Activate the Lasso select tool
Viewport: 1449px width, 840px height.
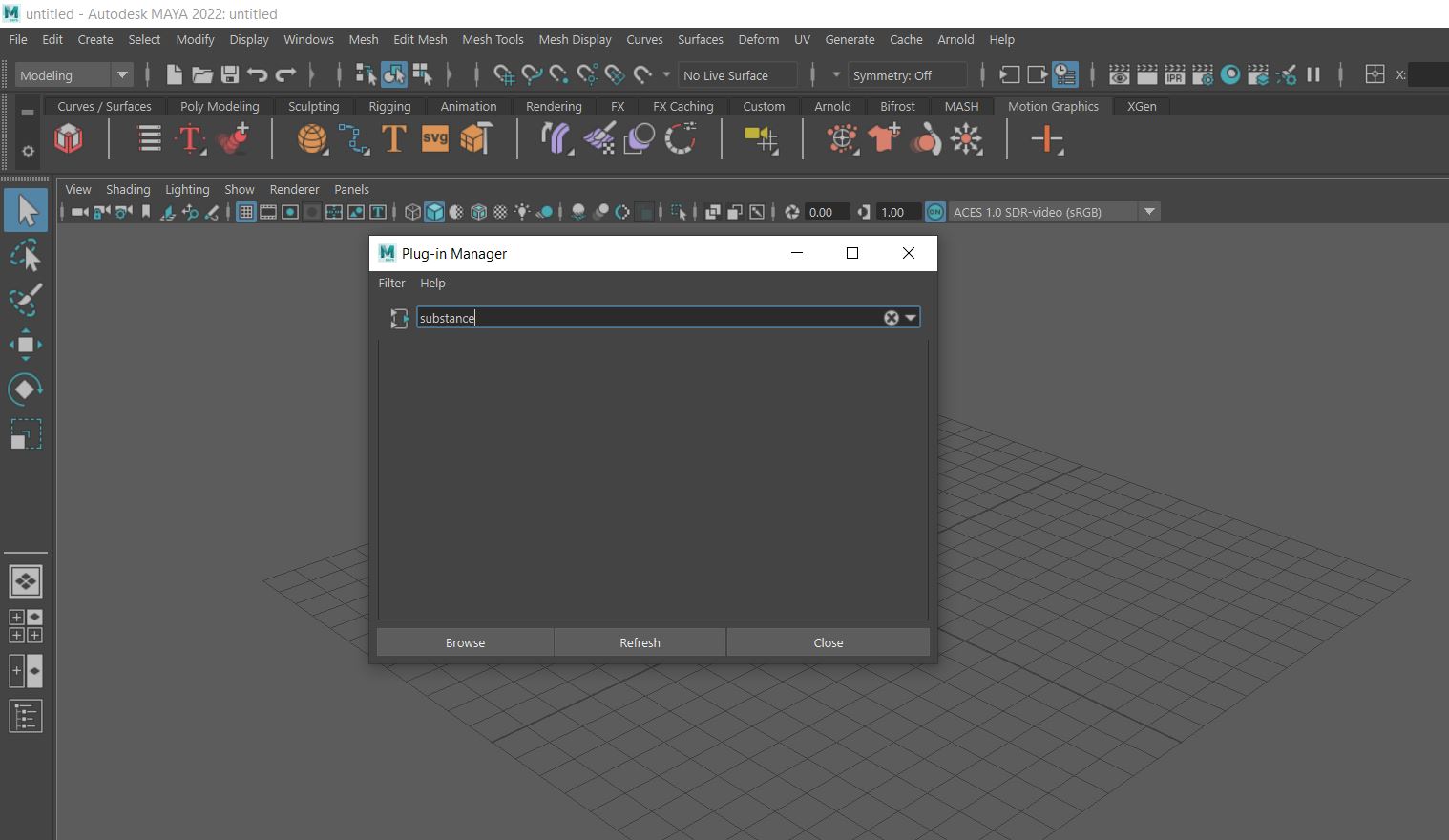point(26,256)
